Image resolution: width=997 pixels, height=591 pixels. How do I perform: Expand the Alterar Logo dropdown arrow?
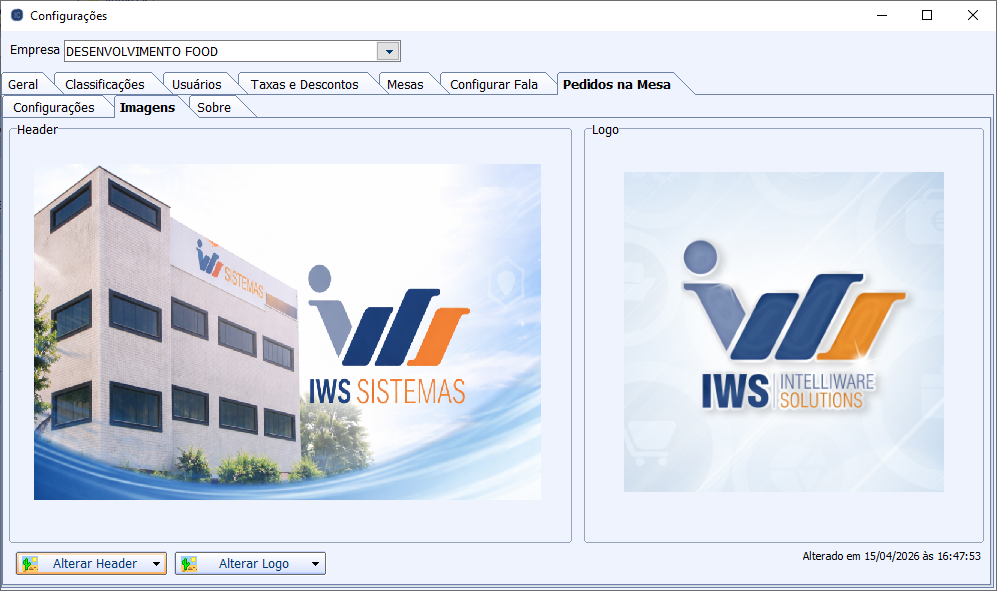coord(315,564)
